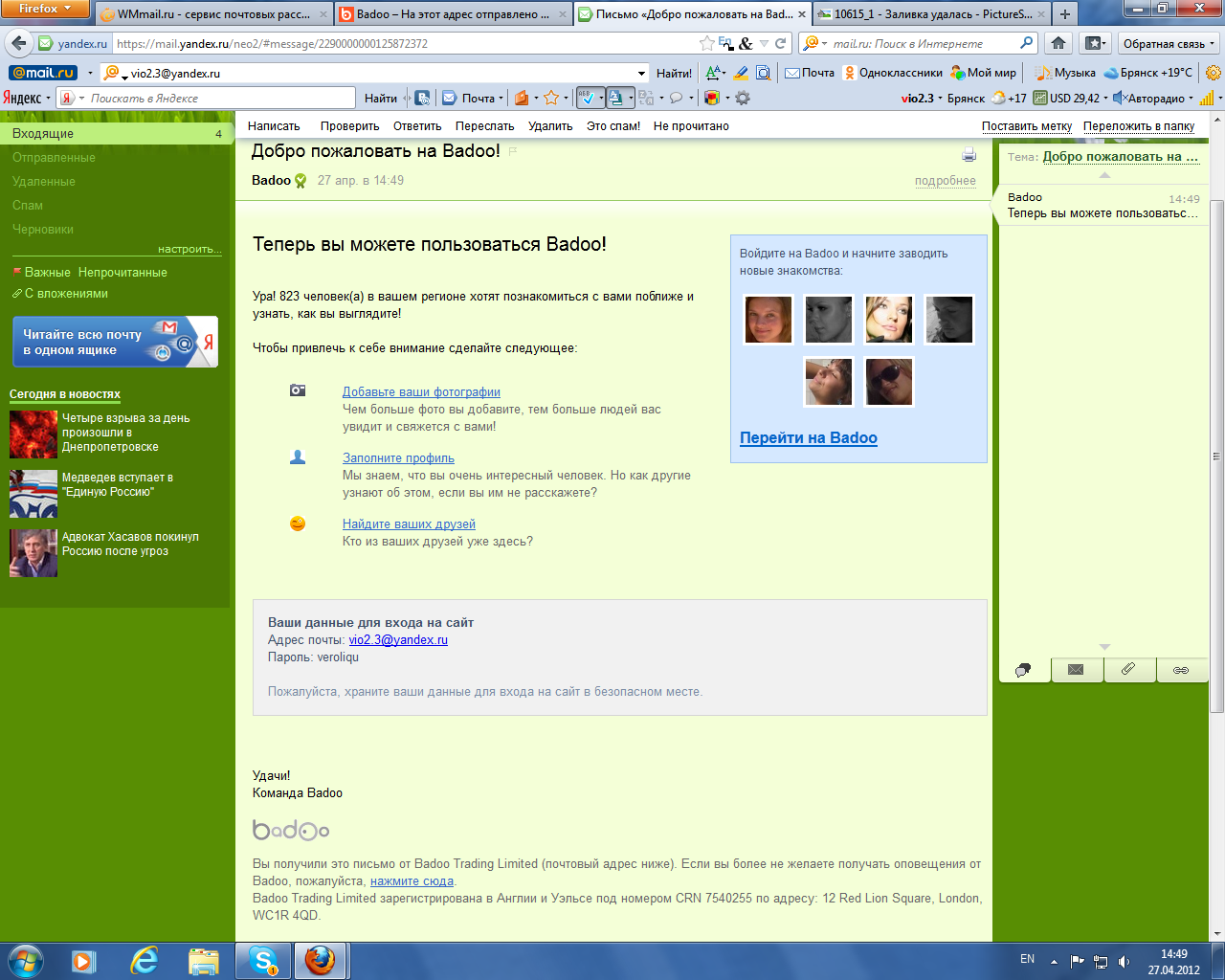Click the first Badoo profile photo thumbnail

point(768,319)
